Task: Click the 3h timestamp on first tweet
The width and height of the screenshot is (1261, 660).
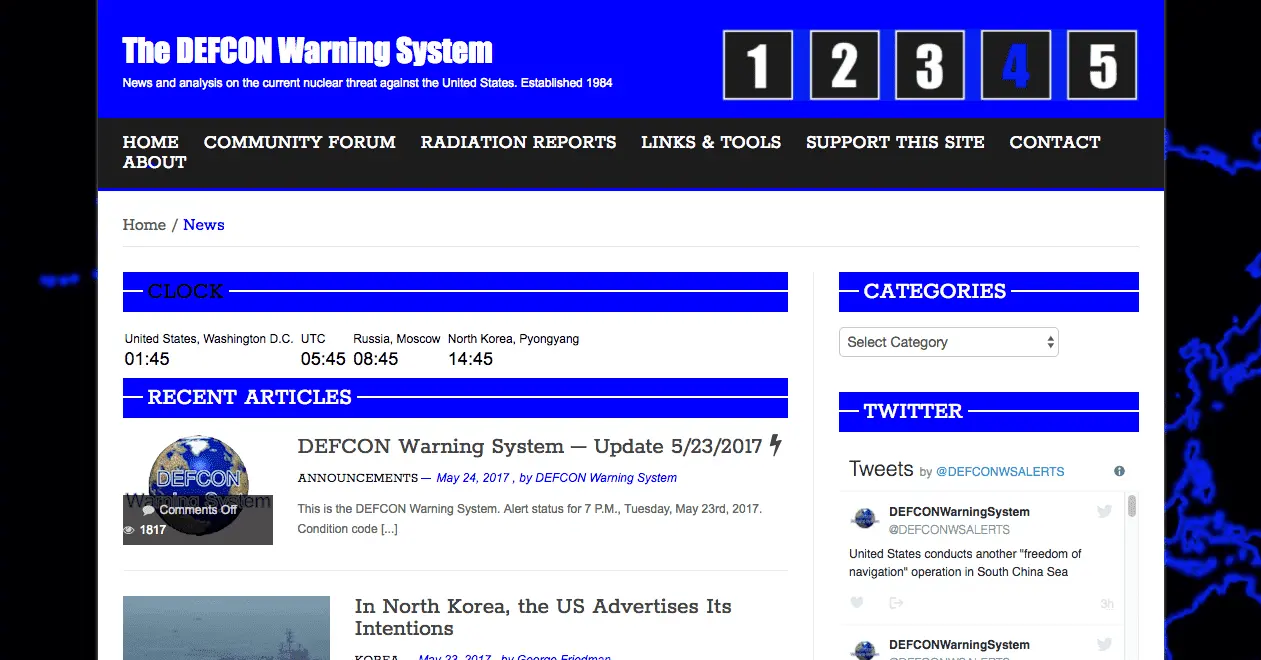Action: (1107, 604)
